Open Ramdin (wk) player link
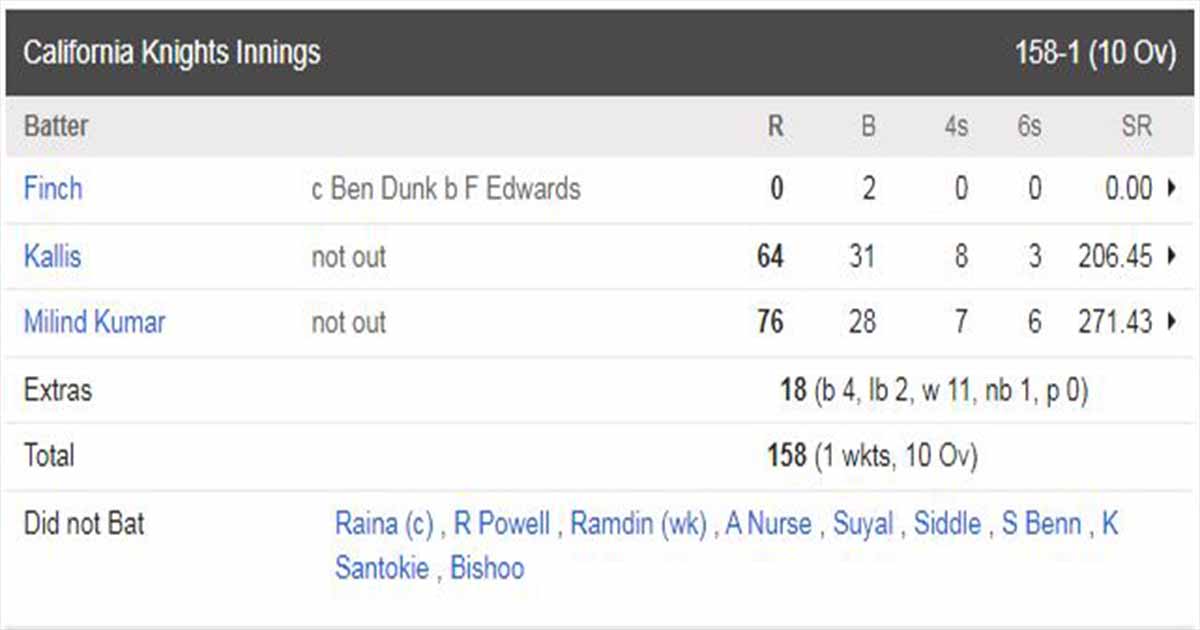The image size is (1200, 630). coord(639,523)
